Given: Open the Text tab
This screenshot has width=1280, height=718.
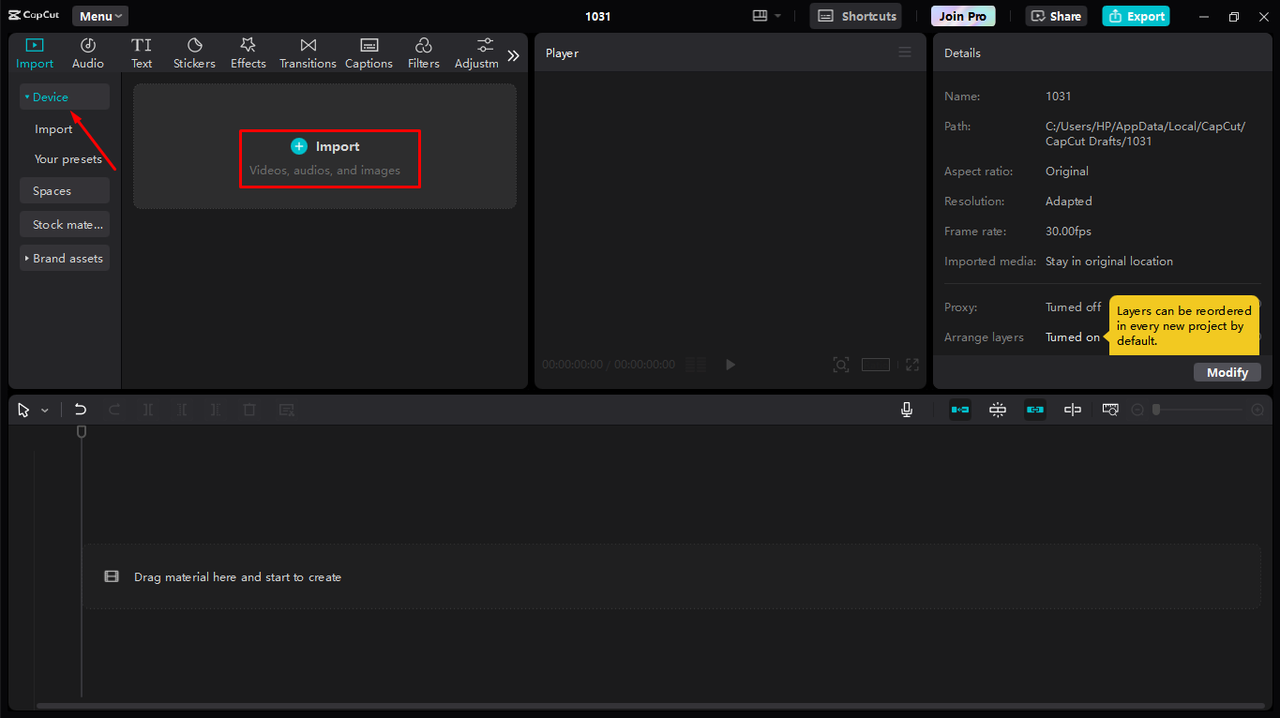Looking at the screenshot, I should point(142,54).
